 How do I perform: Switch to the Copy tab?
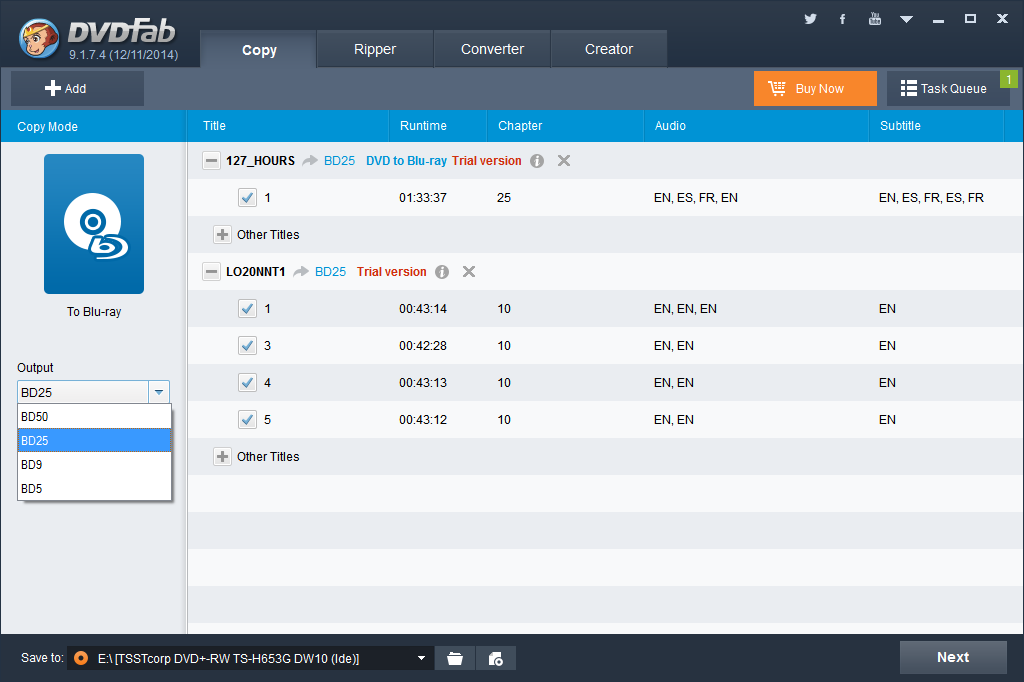[x=259, y=50]
